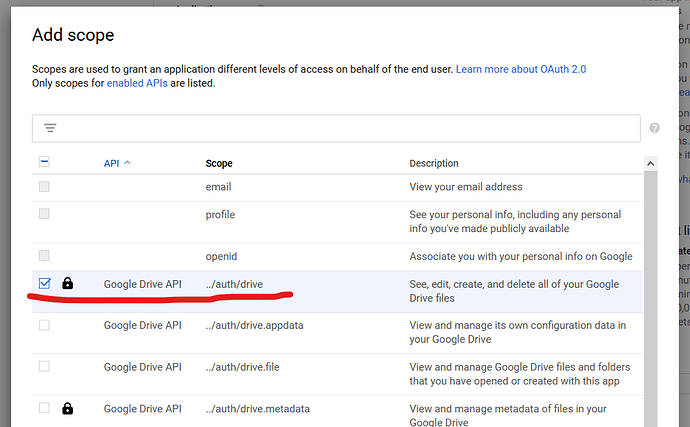The width and height of the screenshot is (690, 427).
Task: Open Learn more about OAuth 2.0 link
Action: [x=521, y=69]
